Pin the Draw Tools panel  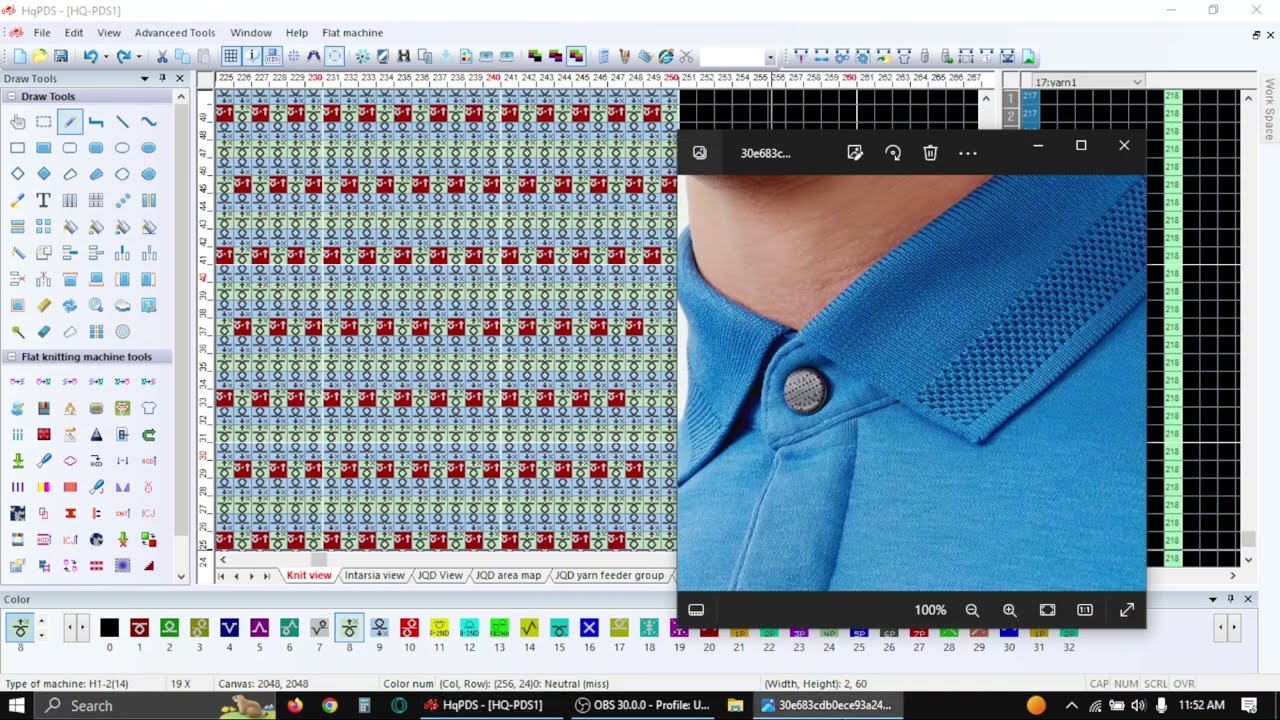pos(162,78)
